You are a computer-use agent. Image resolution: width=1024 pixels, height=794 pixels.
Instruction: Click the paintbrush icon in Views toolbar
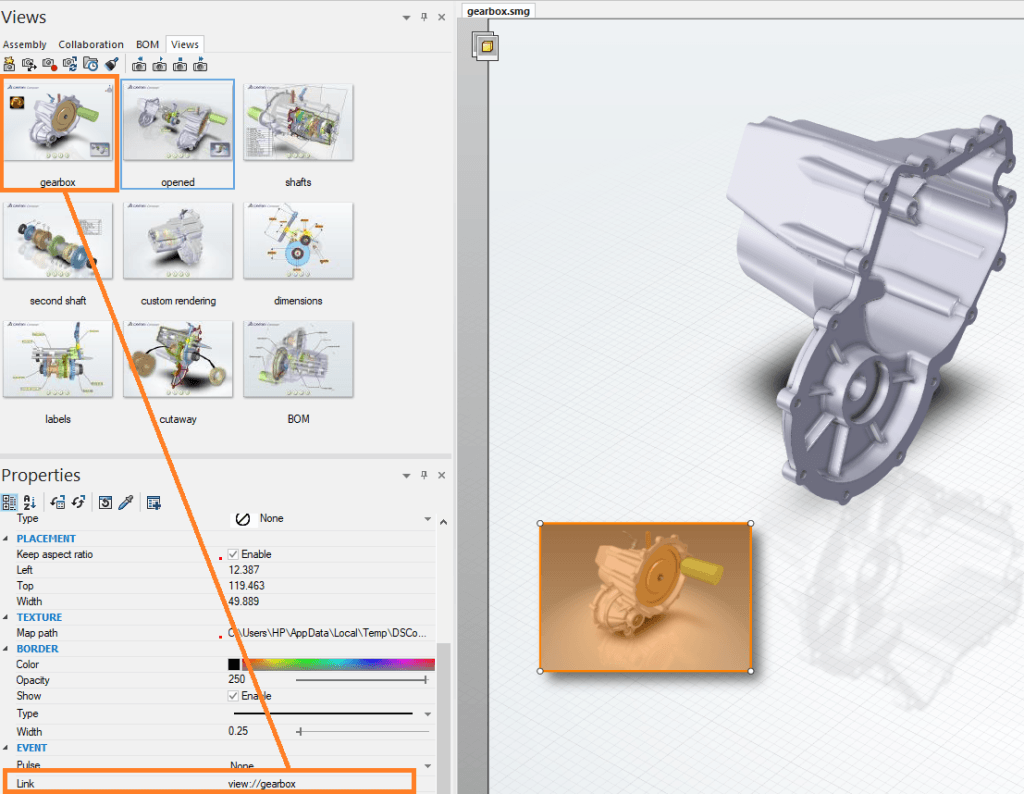pyautogui.click(x=112, y=64)
